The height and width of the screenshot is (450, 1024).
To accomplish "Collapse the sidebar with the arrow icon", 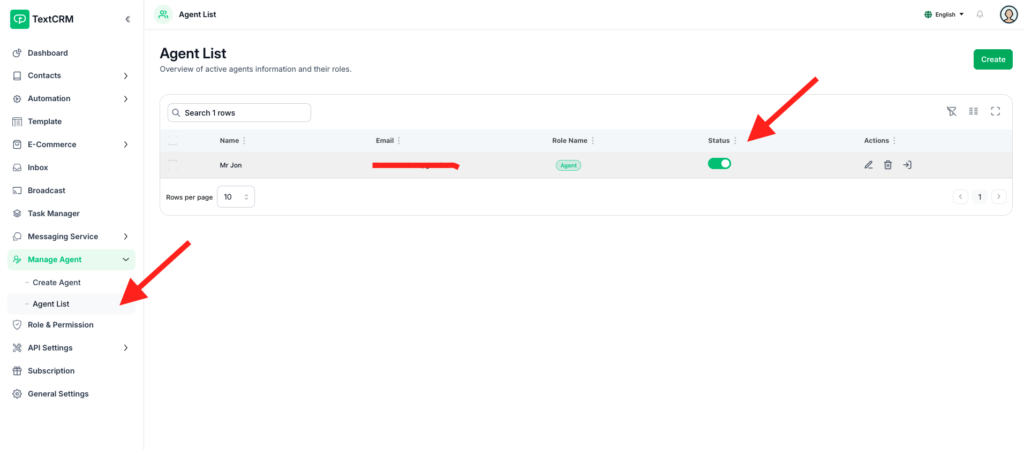I will click(x=127, y=19).
